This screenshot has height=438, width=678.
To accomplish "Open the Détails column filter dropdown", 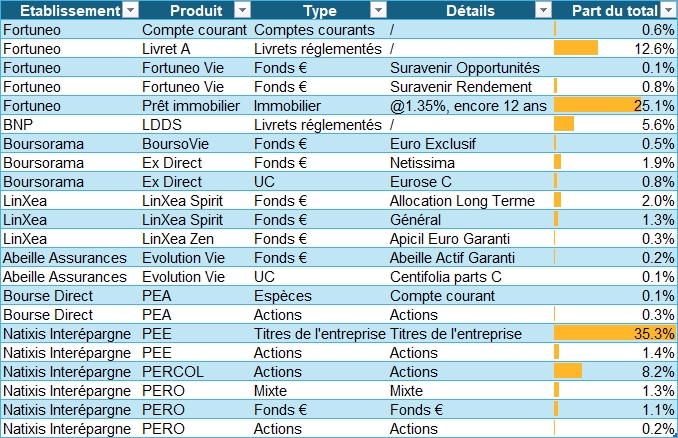I will point(543,10).
